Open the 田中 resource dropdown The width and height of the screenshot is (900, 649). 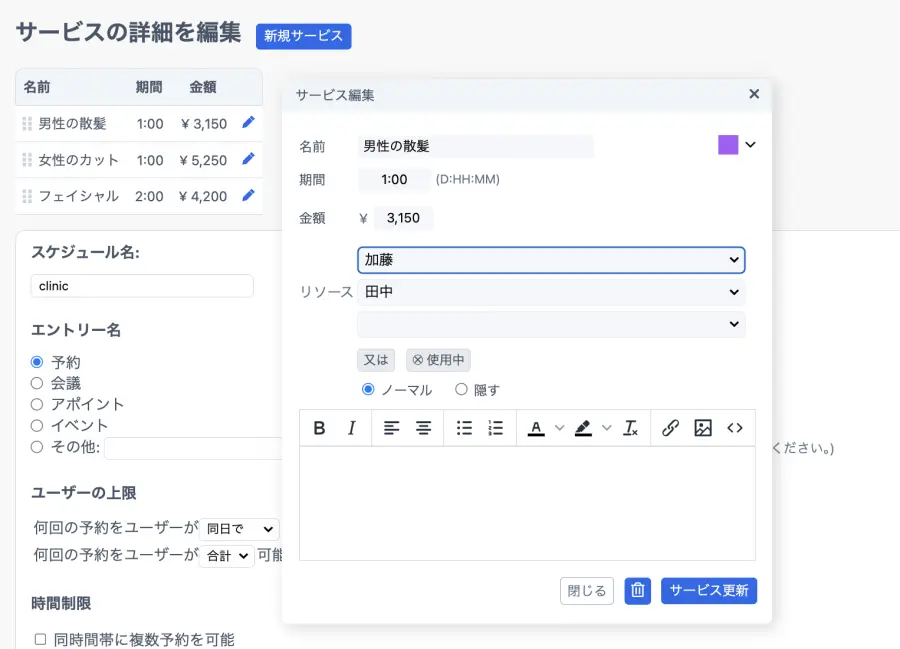pos(550,292)
